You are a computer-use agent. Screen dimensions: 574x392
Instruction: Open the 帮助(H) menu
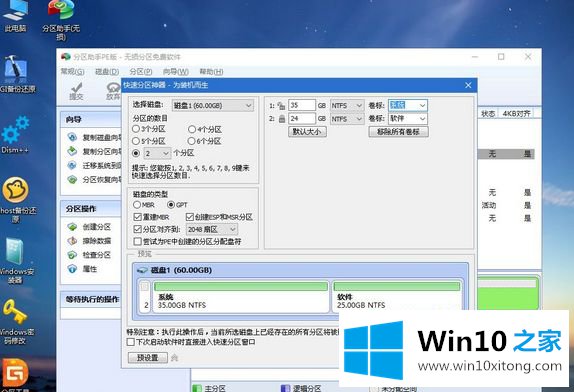point(211,72)
